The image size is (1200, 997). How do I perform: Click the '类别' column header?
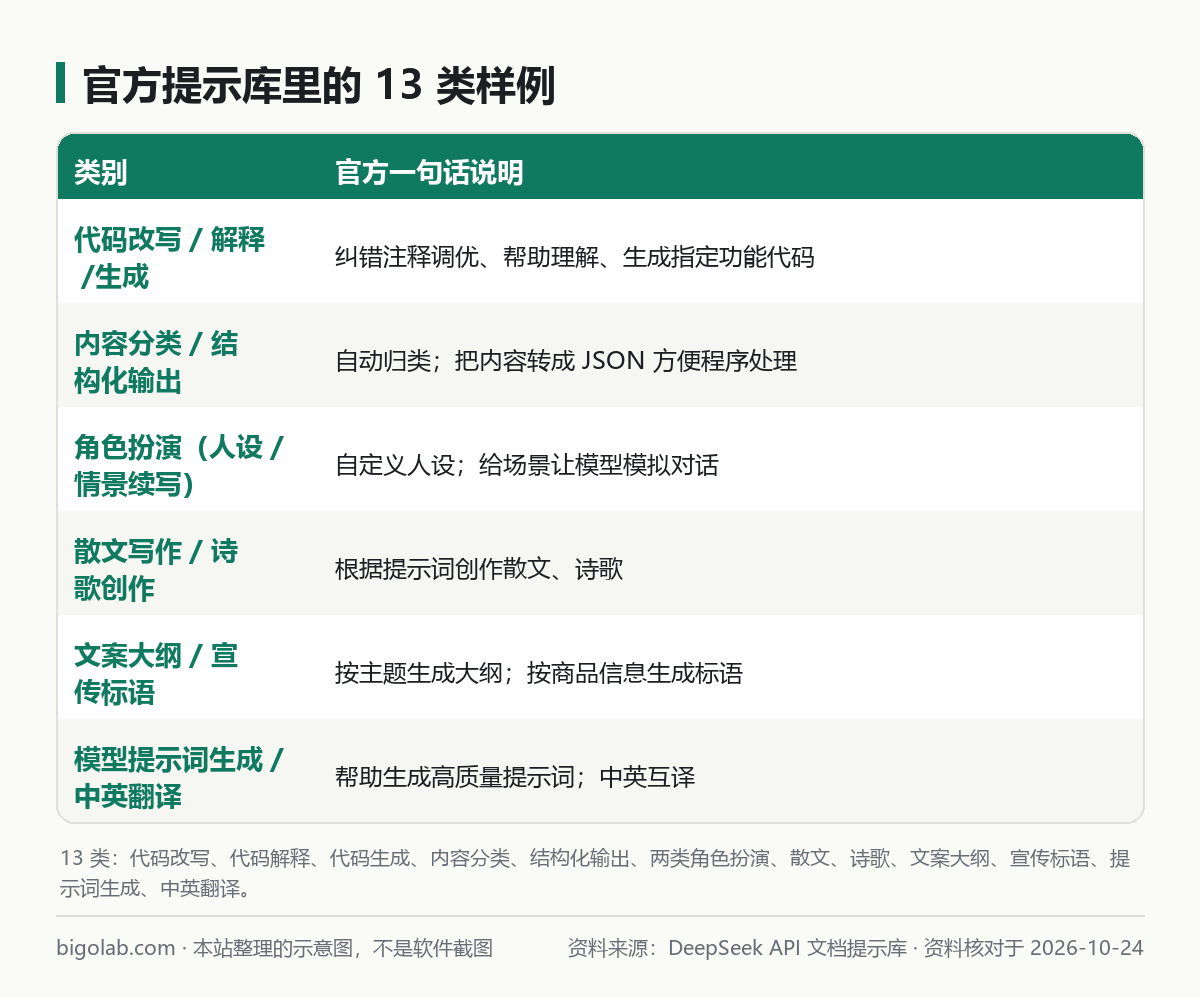click(101, 173)
